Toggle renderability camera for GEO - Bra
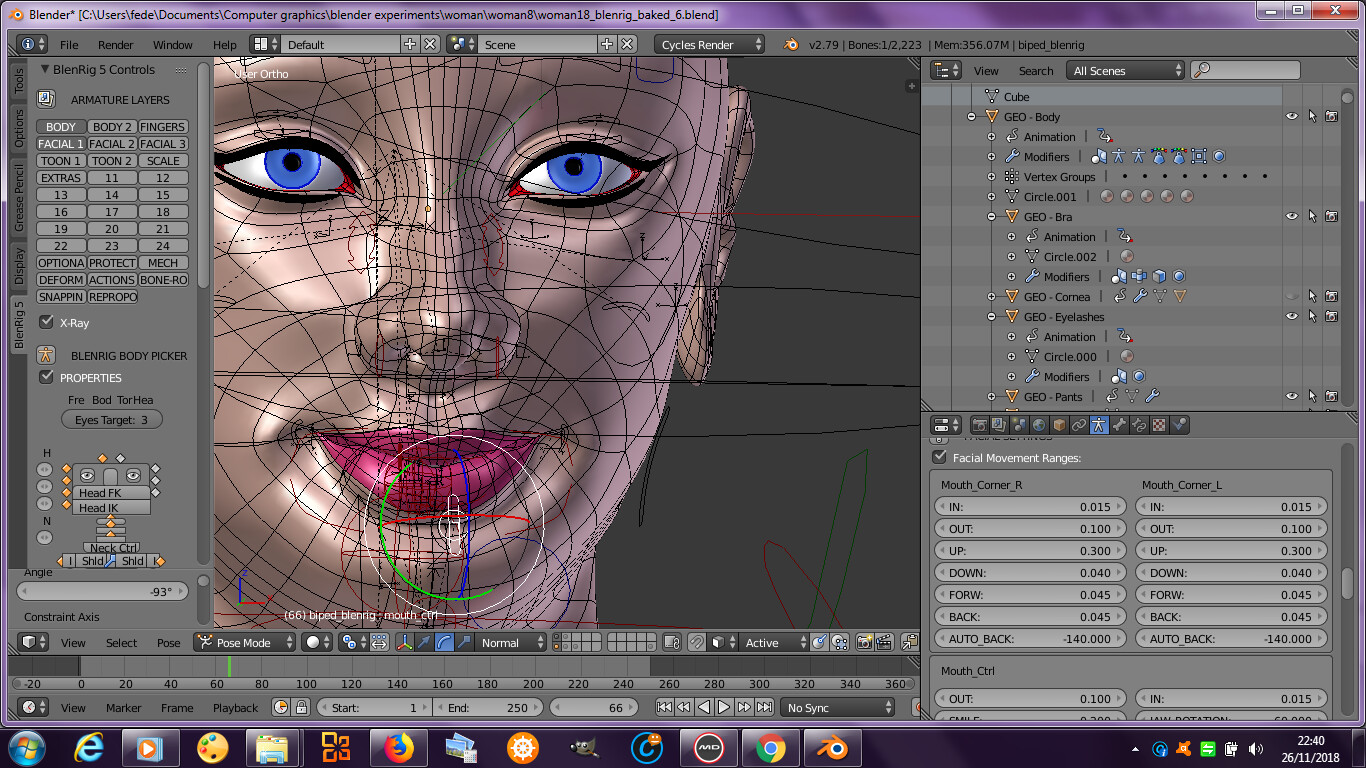 pyautogui.click(x=1331, y=217)
